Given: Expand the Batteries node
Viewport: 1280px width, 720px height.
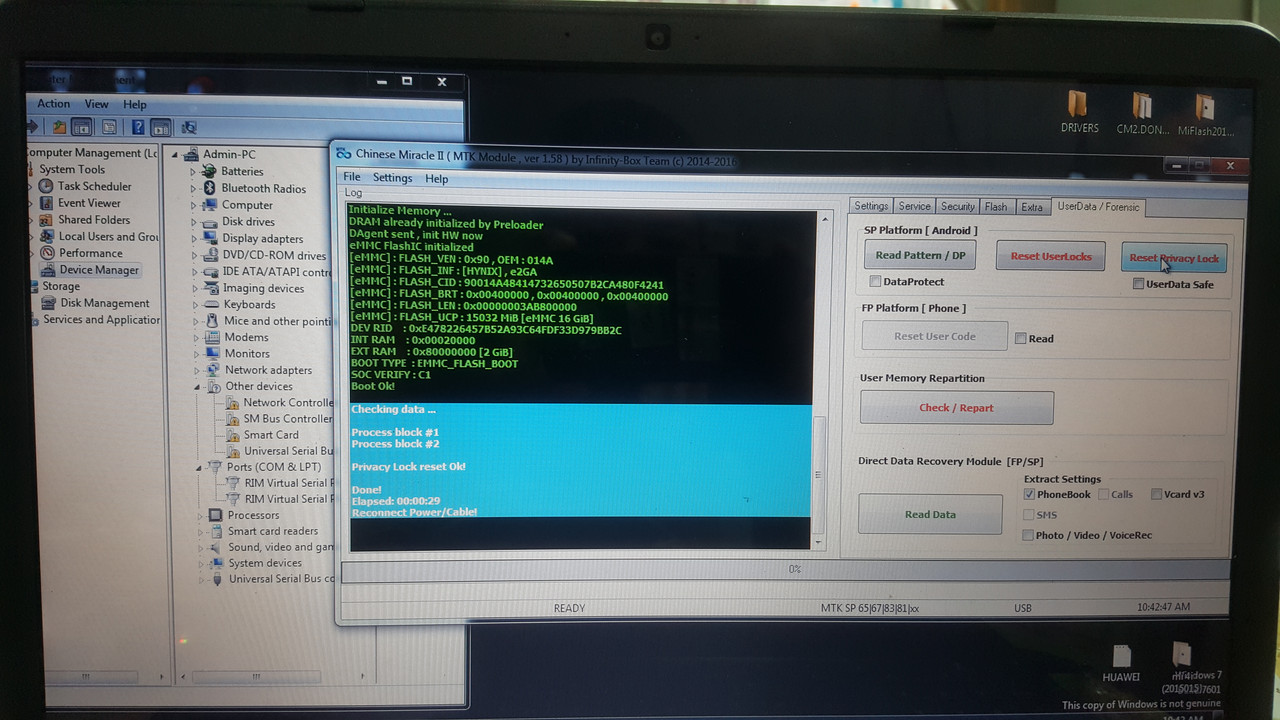Looking at the screenshot, I should [x=194, y=172].
